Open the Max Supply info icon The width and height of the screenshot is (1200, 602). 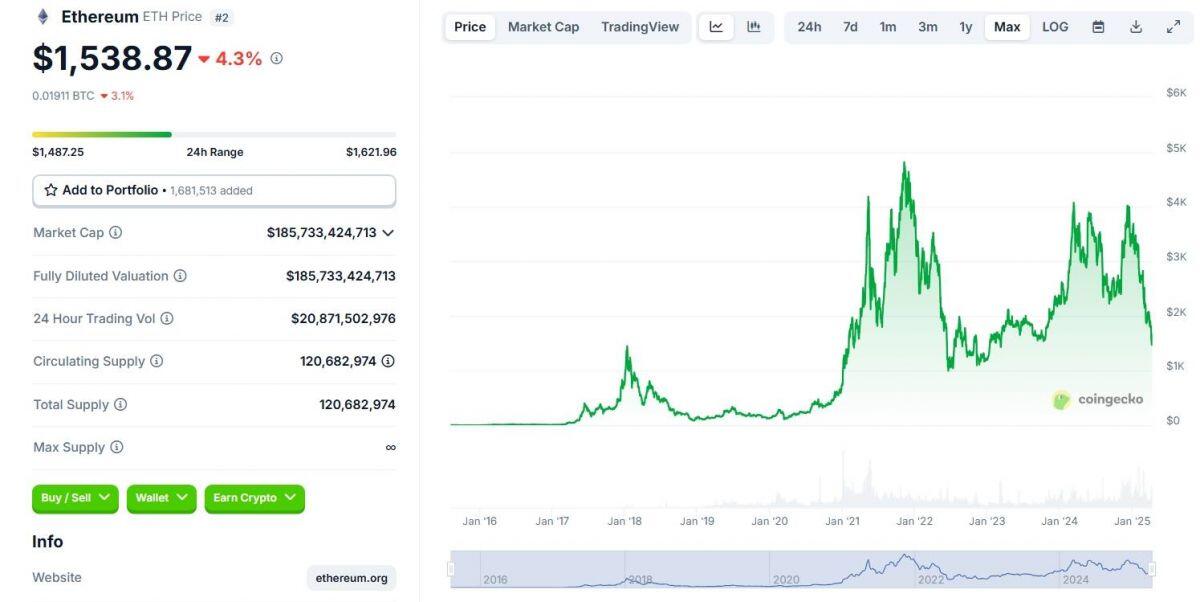point(117,448)
